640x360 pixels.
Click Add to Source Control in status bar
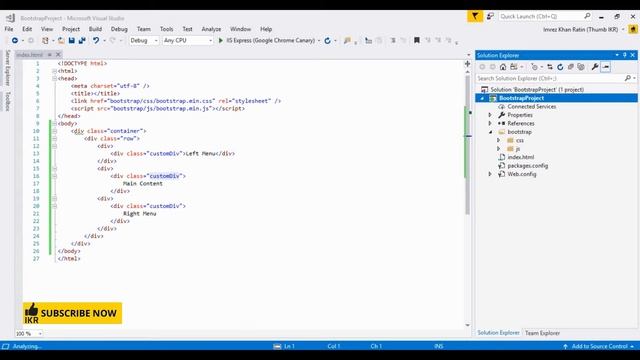pos(600,346)
